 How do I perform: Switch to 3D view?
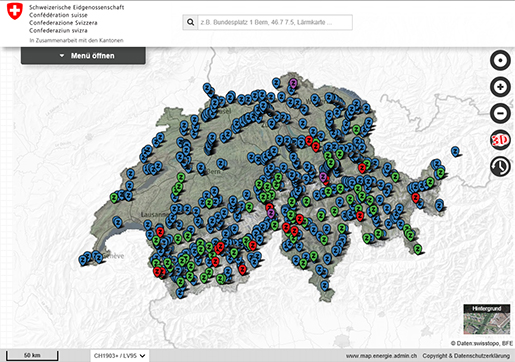[500, 140]
